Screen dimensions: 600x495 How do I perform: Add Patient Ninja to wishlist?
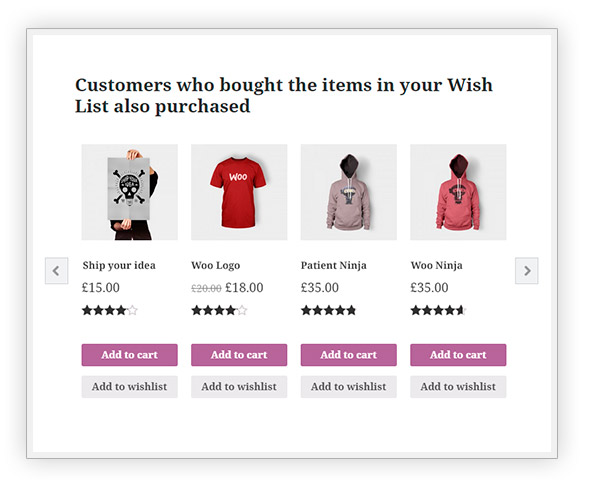click(348, 387)
